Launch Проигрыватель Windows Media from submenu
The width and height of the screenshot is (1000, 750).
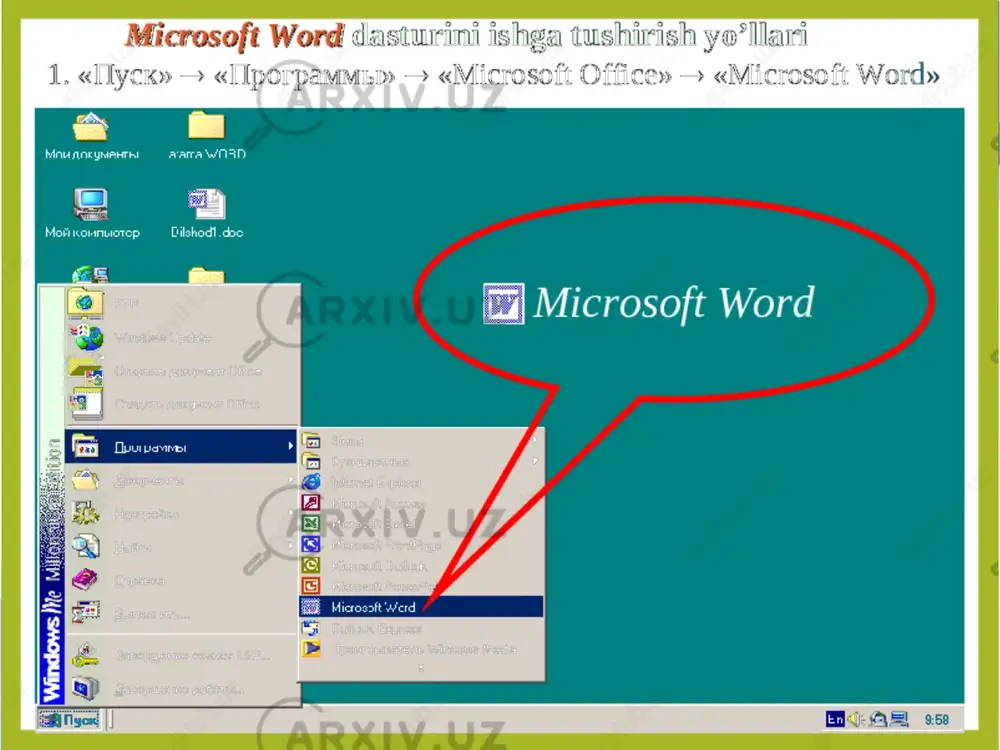tap(422, 649)
